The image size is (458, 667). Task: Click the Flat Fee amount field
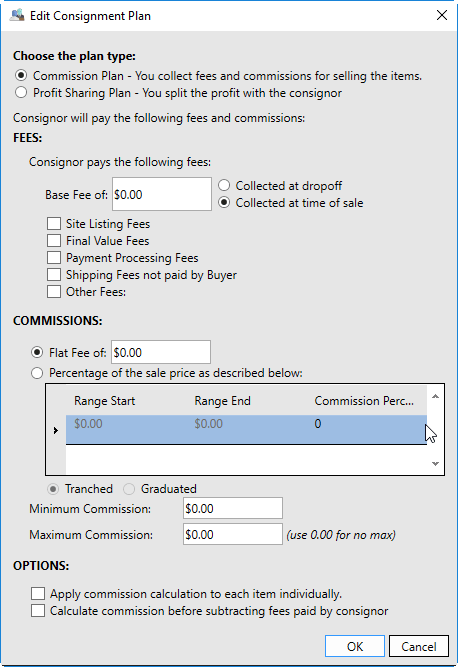click(x=161, y=352)
